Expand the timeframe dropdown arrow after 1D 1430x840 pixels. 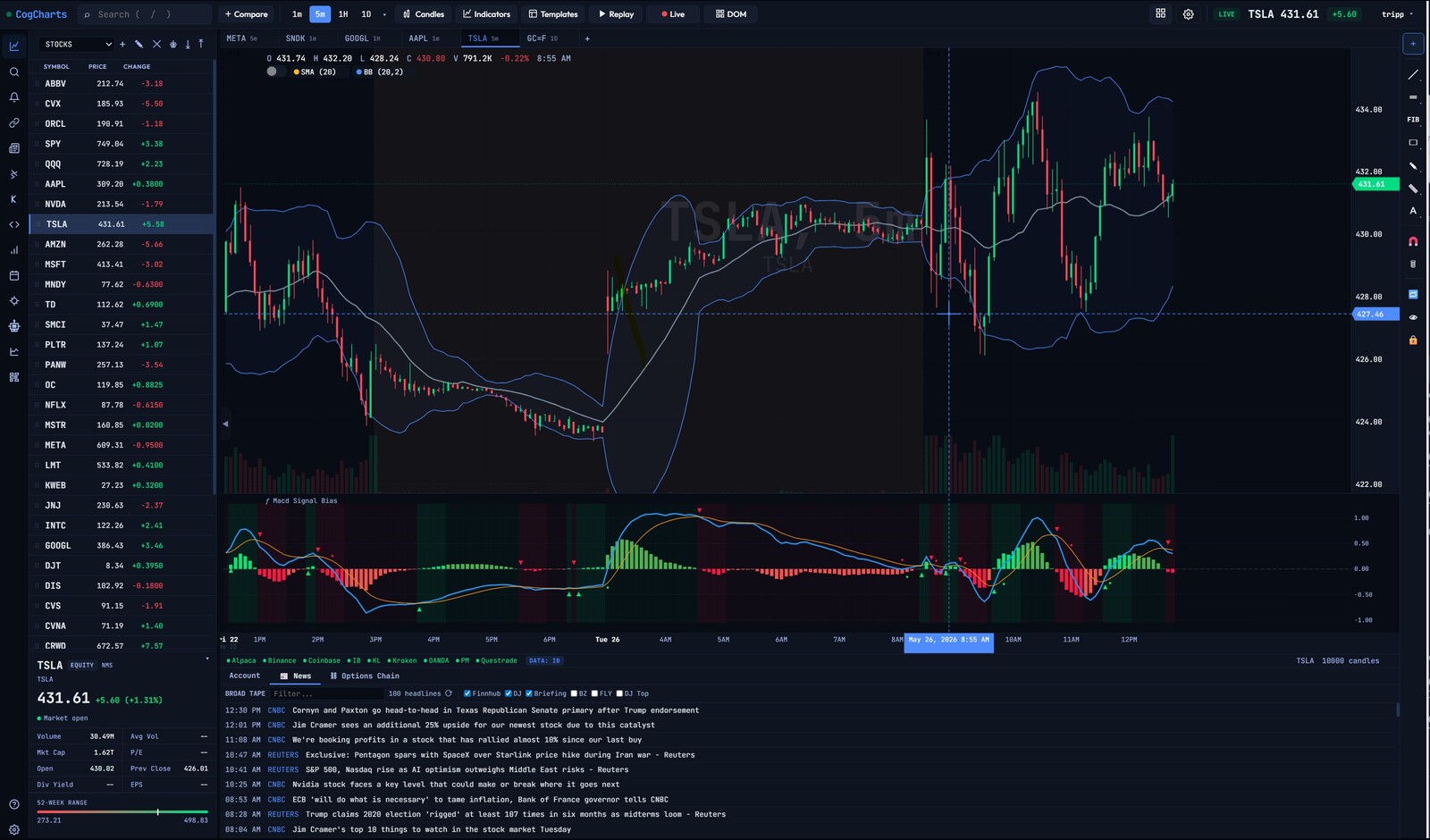pyautogui.click(x=384, y=14)
